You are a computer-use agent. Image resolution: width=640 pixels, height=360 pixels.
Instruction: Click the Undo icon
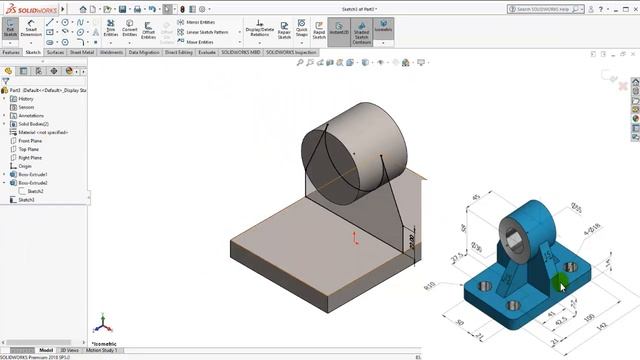click(x=152, y=9)
